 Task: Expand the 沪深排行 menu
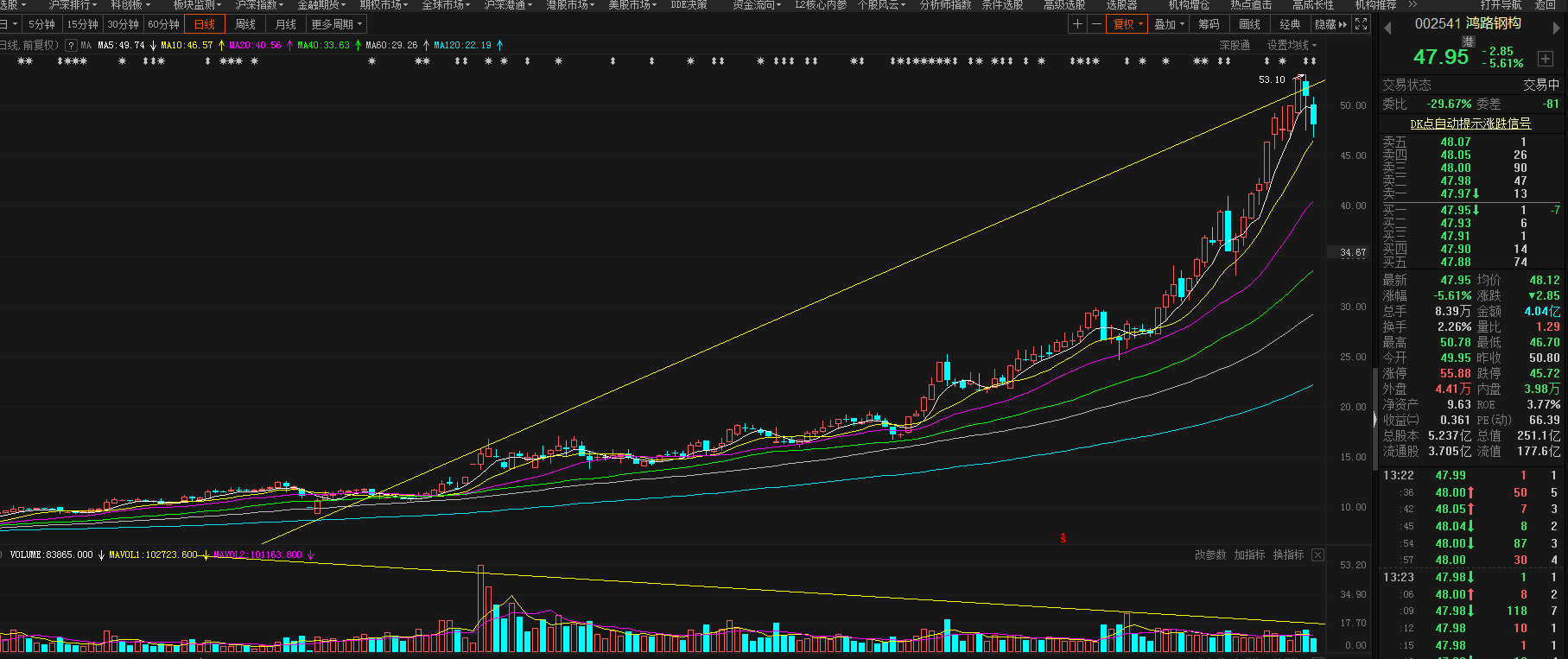click(73, 5)
